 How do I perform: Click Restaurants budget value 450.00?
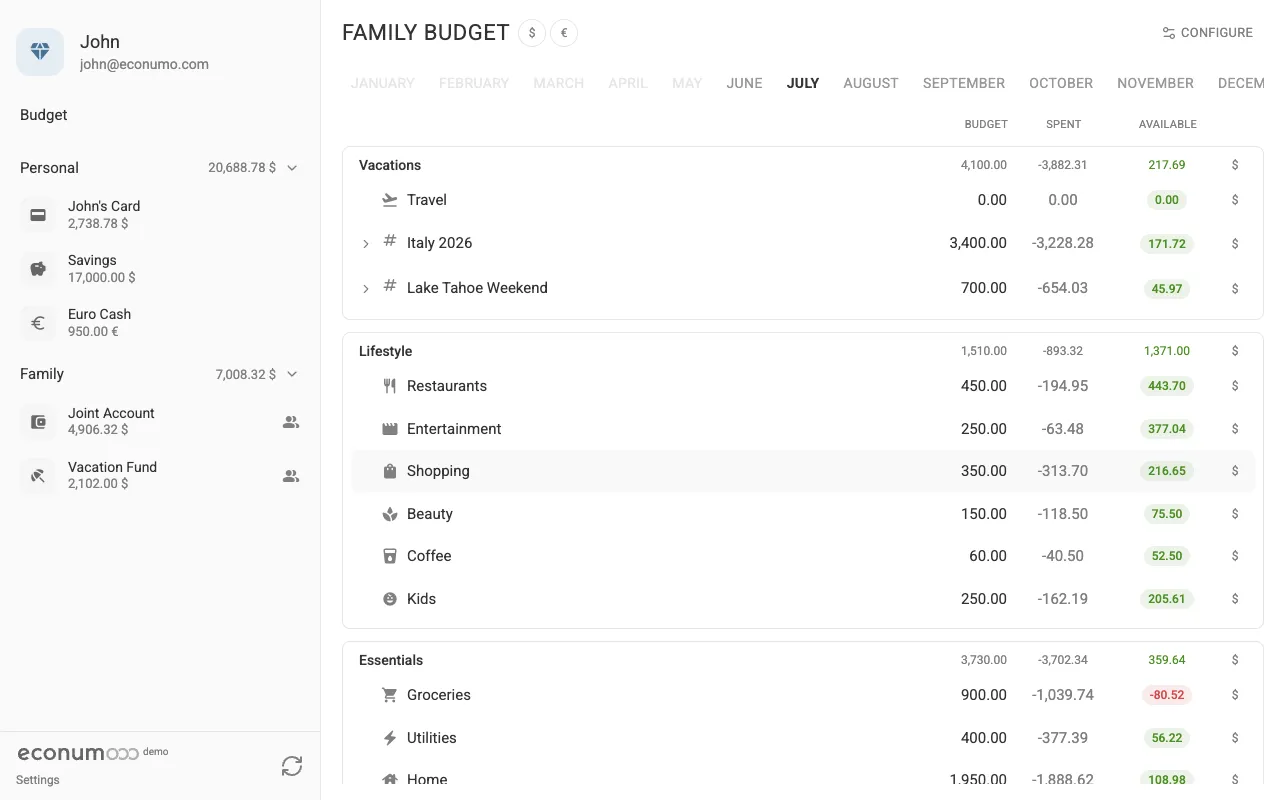984,386
